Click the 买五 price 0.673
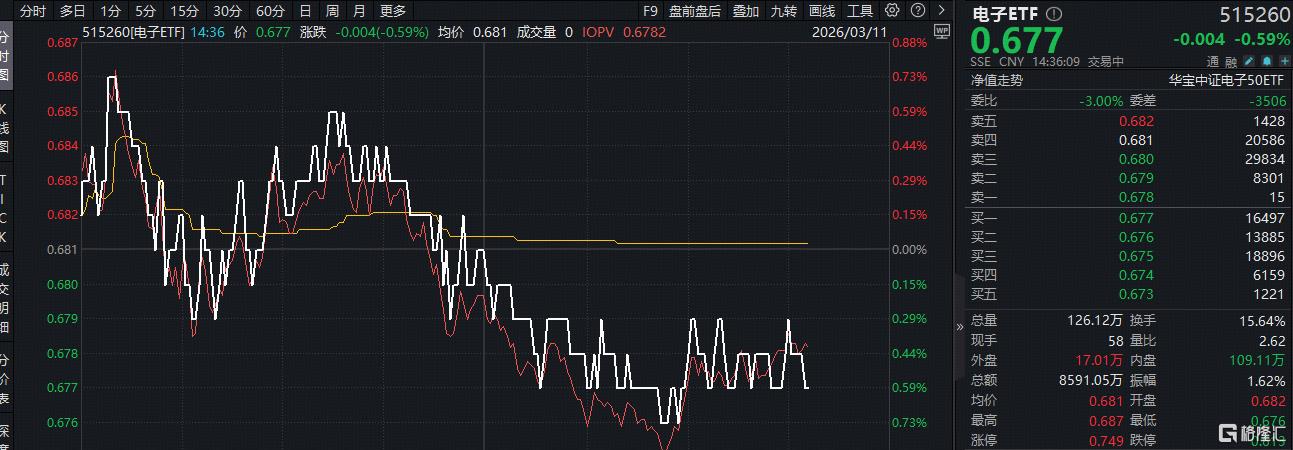1293x450 pixels. (x=1136, y=295)
